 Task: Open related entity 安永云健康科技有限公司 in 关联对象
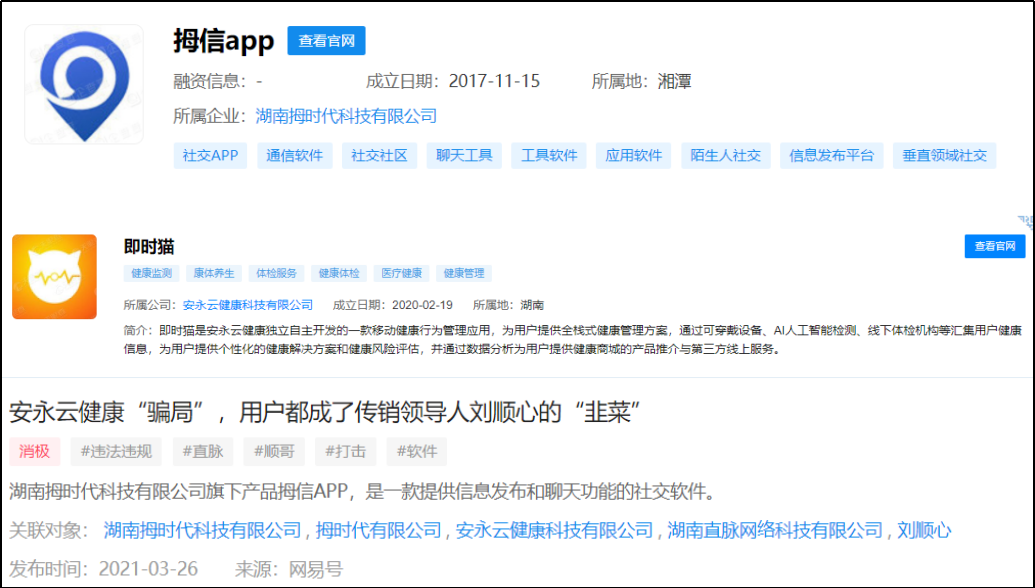click(x=554, y=530)
